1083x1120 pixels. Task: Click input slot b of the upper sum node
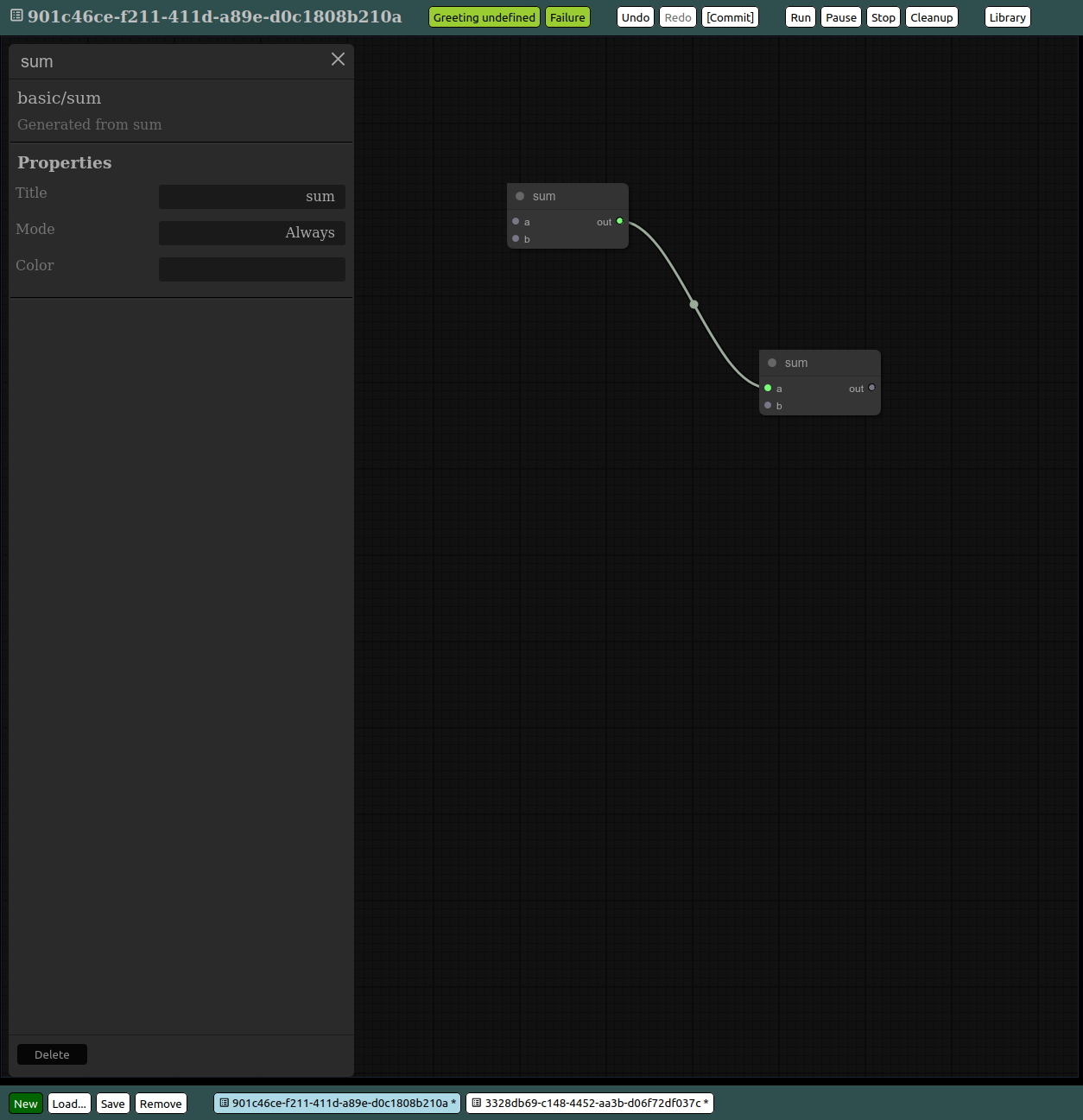click(516, 239)
